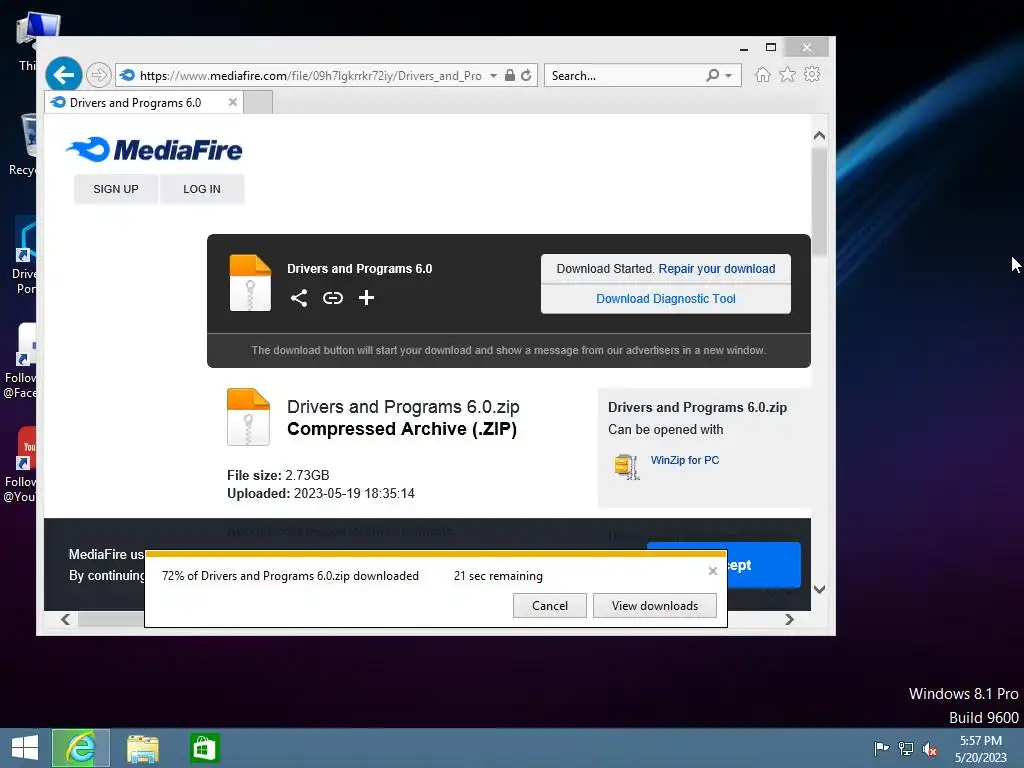1024x768 pixels.
Task: Click the text '72% of Drivers and Programs 6.0.zip downloaded'
Action: click(x=290, y=576)
